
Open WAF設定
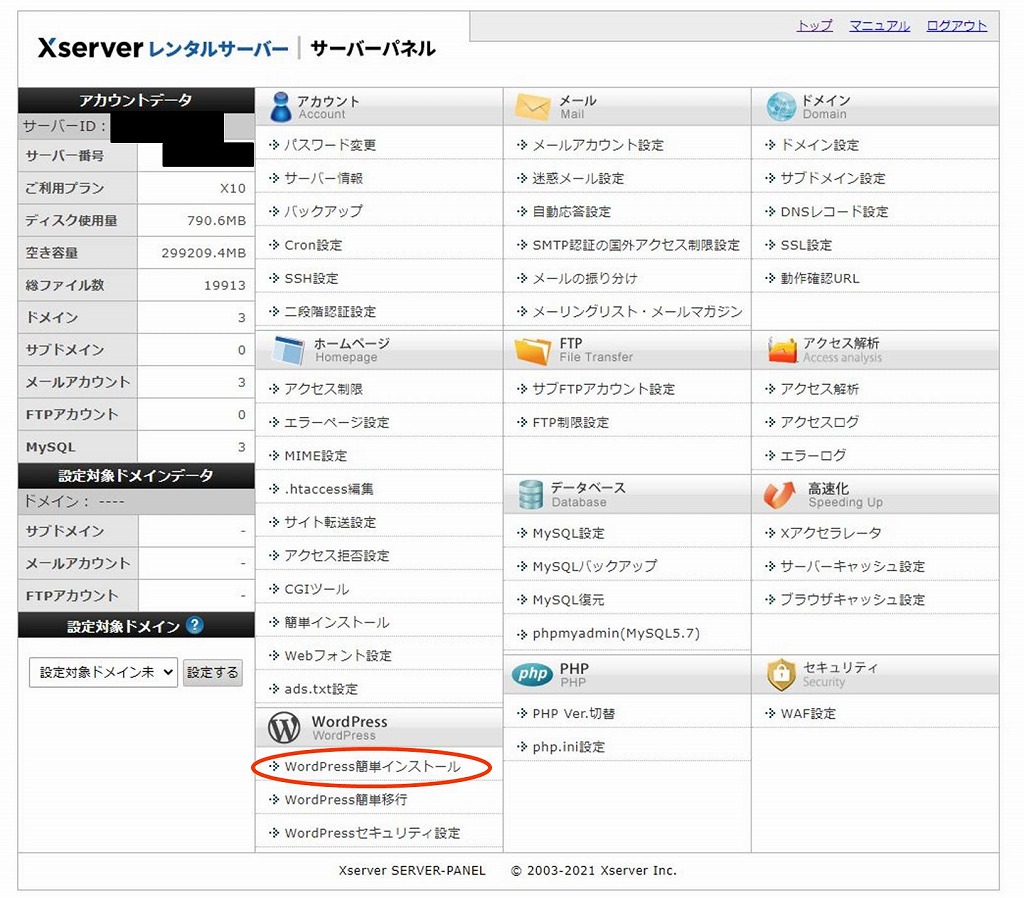click(808, 714)
